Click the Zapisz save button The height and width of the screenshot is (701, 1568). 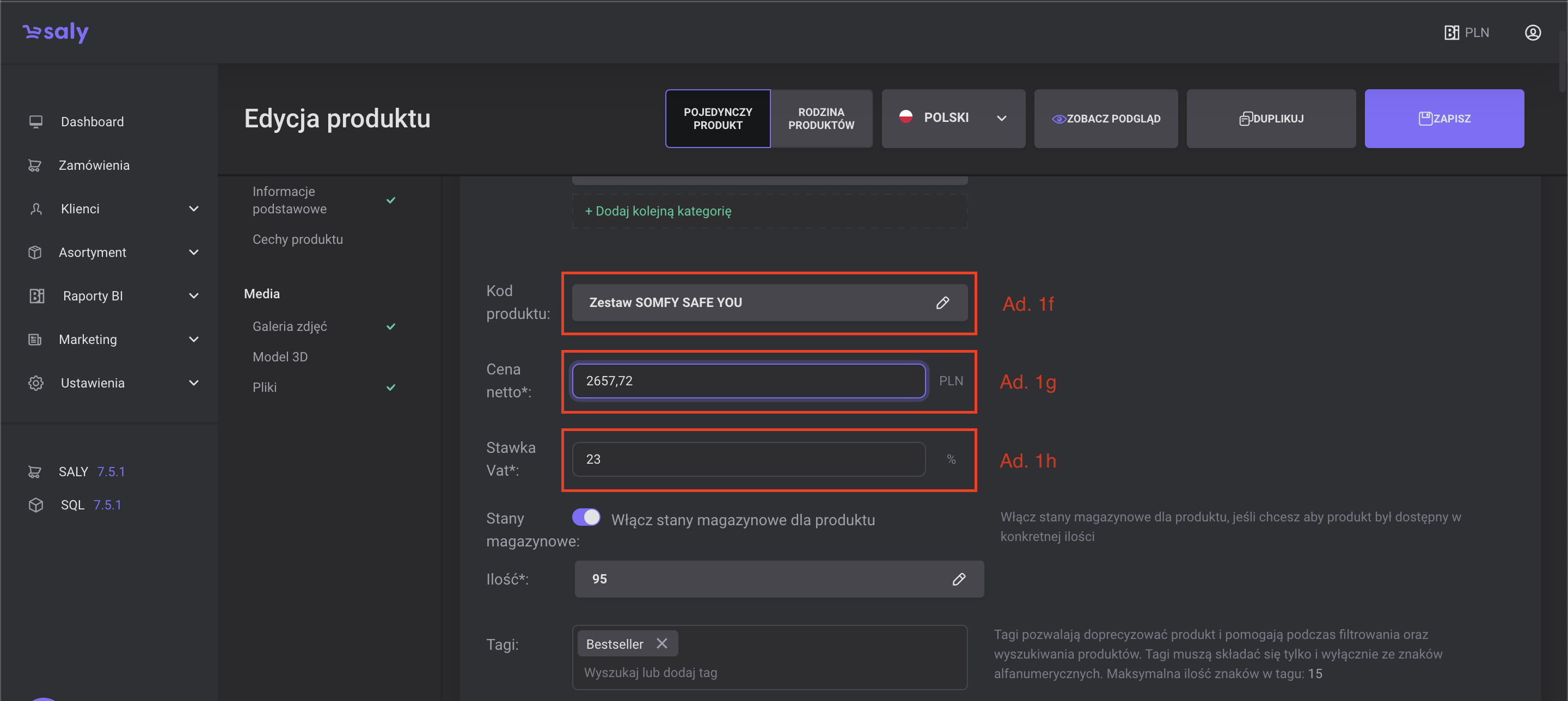click(x=1443, y=119)
